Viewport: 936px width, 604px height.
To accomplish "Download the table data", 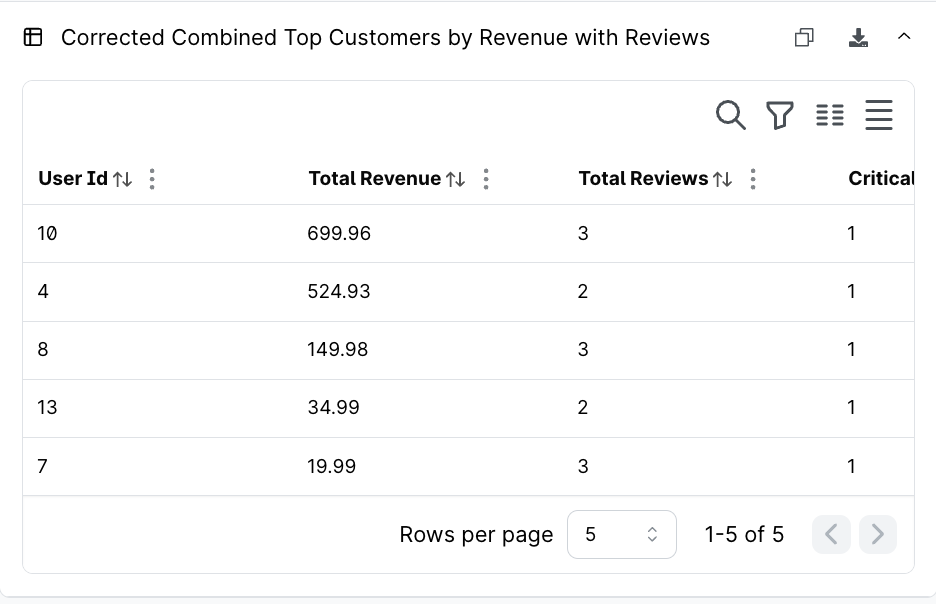I will coord(858,38).
